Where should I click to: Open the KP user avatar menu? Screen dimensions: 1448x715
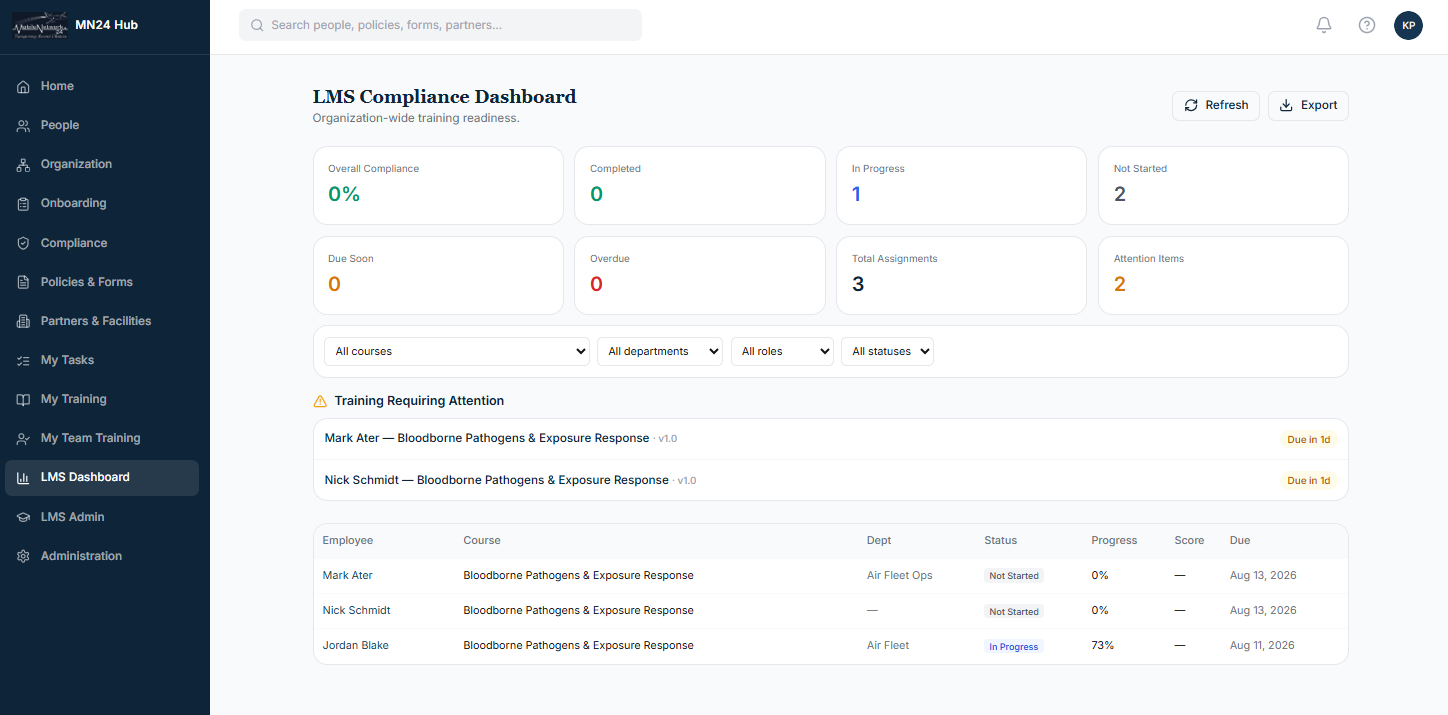click(1408, 25)
